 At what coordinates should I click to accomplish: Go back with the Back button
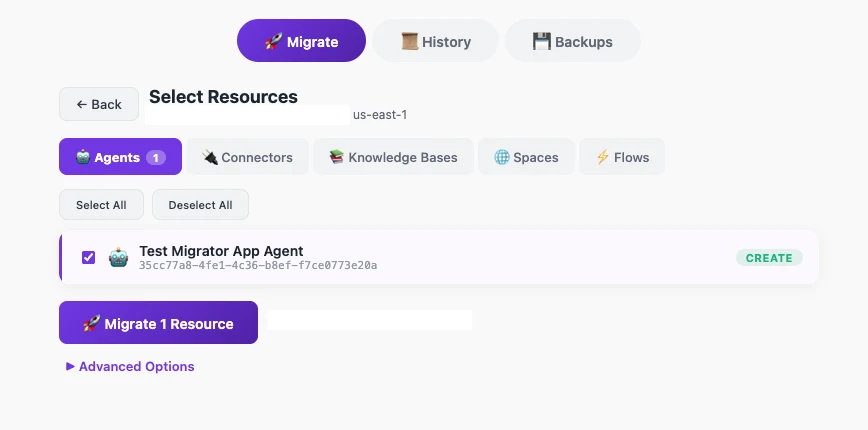click(99, 104)
